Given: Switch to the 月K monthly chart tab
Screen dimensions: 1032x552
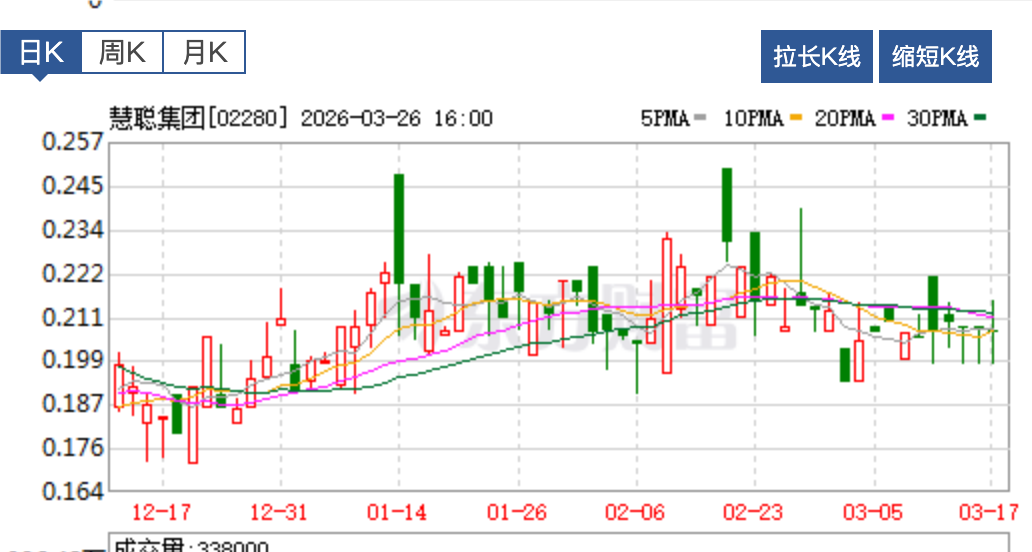Looking at the screenshot, I should pos(204,52).
